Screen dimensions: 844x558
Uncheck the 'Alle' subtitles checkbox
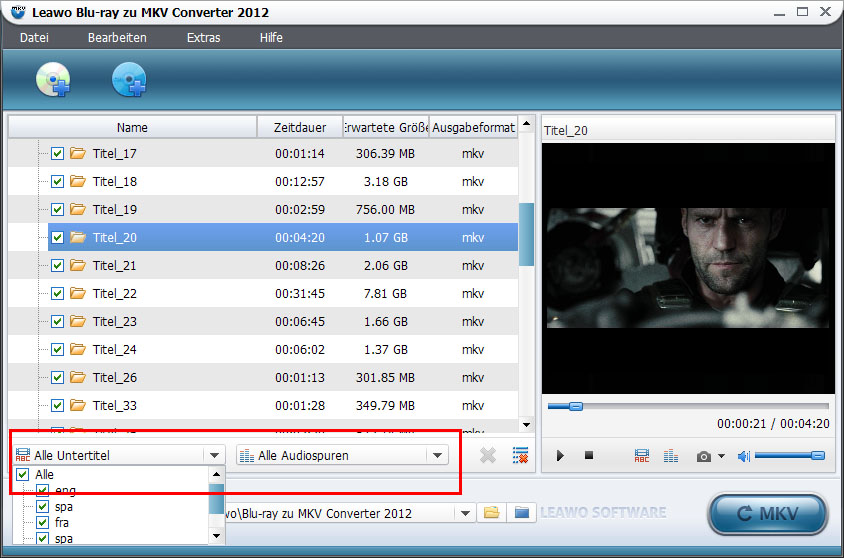coord(23,474)
